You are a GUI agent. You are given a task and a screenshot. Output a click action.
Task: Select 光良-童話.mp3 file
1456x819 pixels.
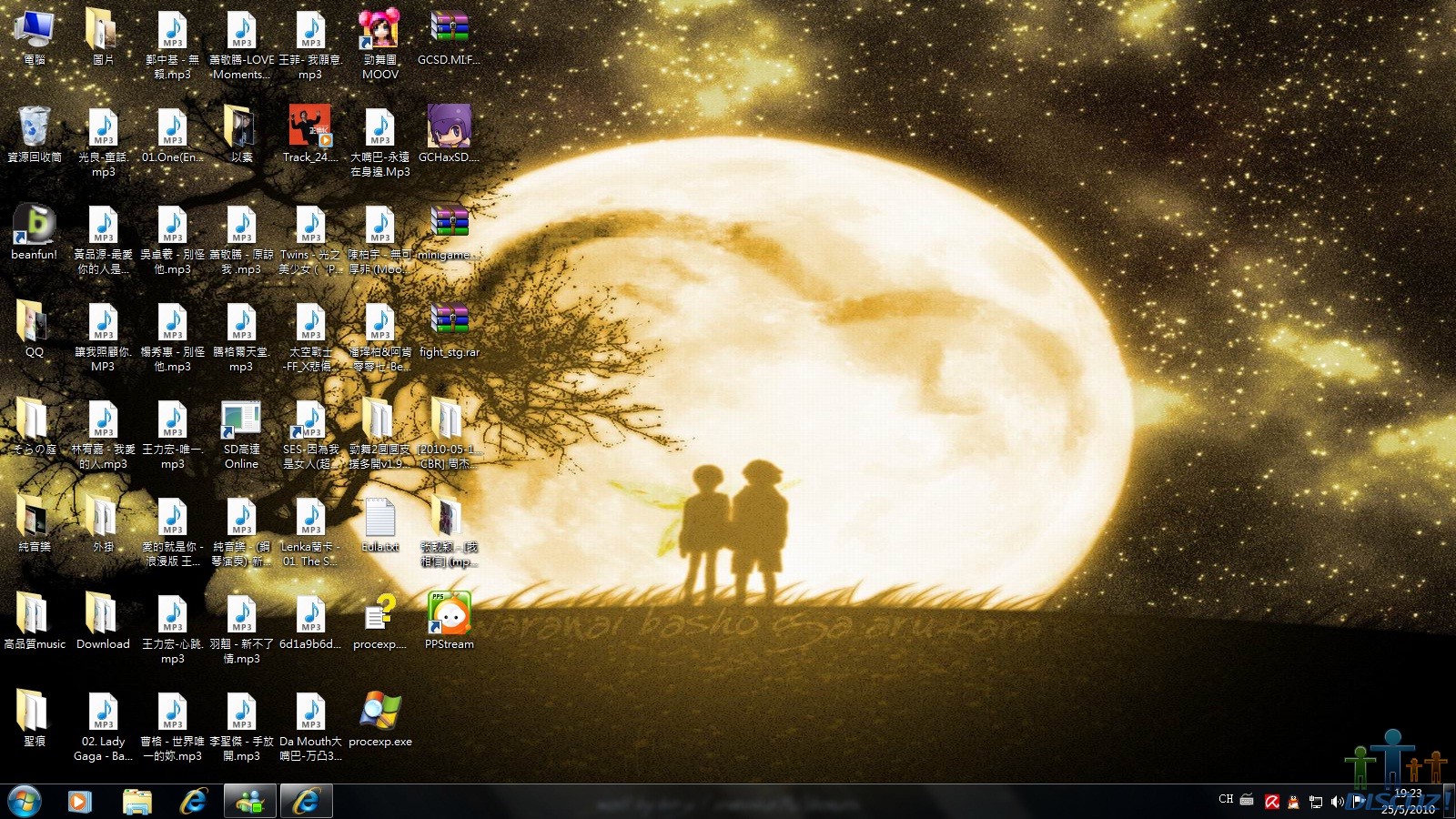coord(104,143)
